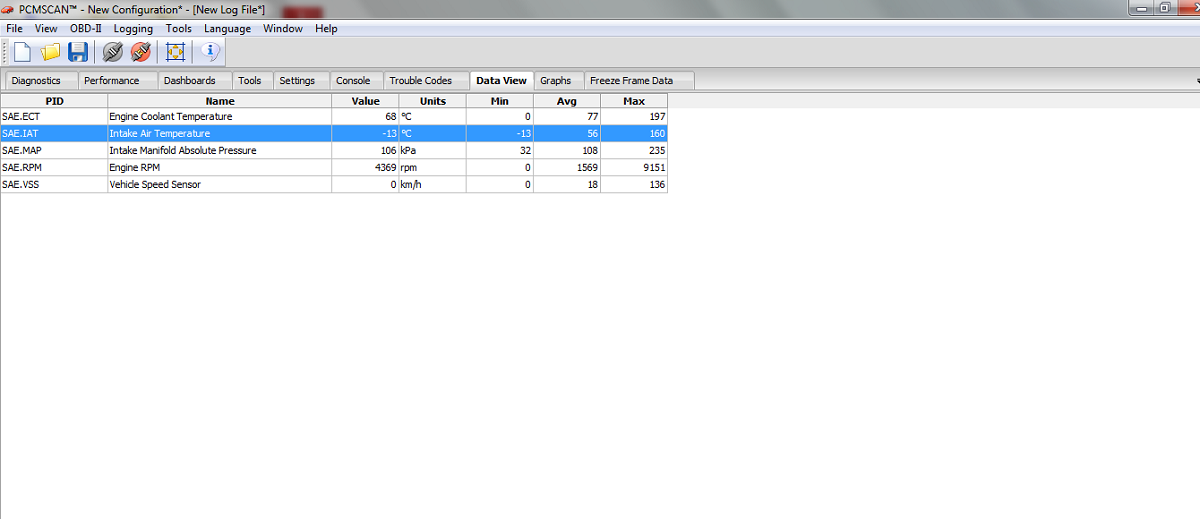Click the New file toolbar icon
This screenshot has height=519, width=1200.
(22, 51)
